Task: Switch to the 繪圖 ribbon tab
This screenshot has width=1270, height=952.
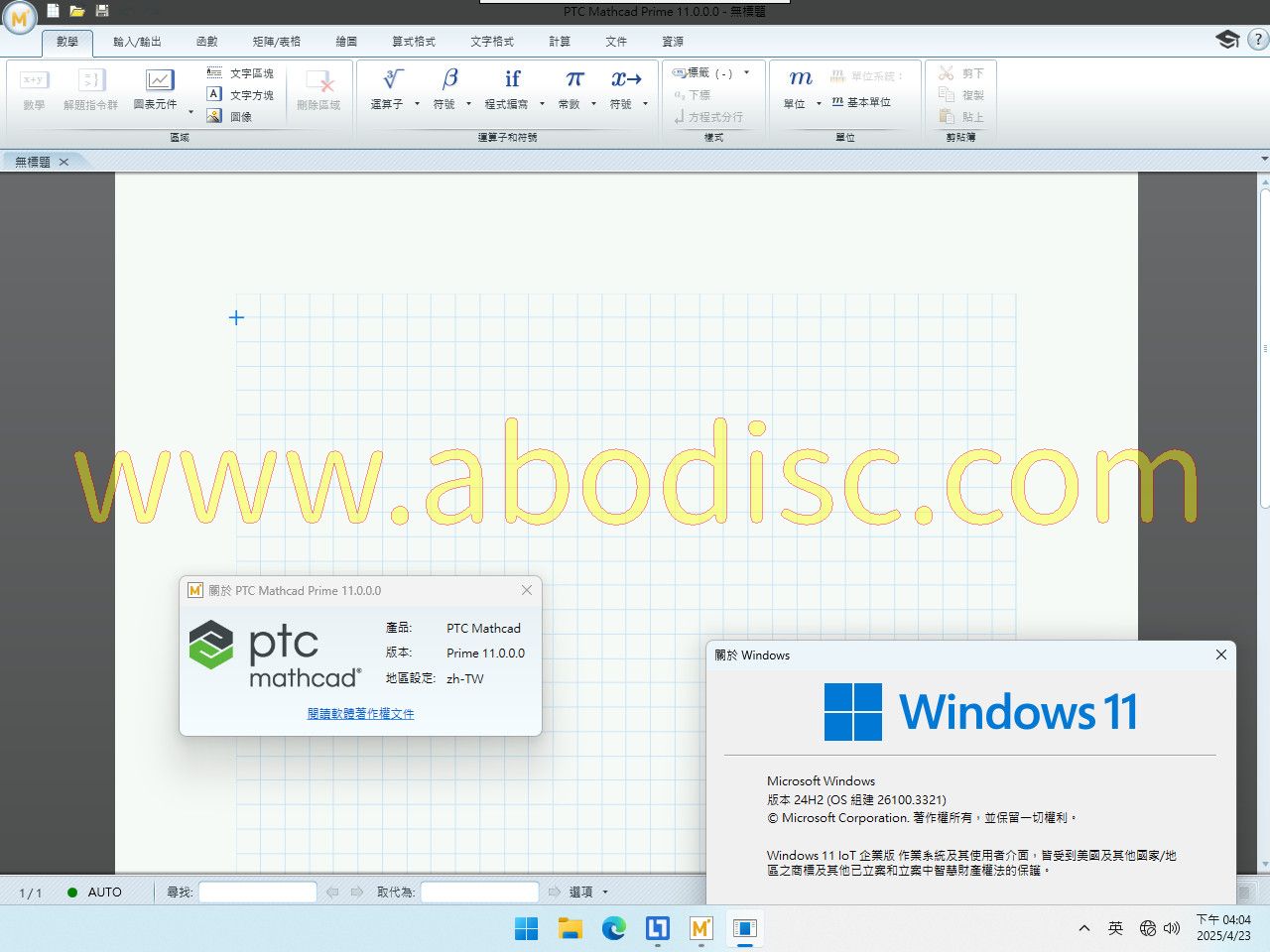Action: (346, 42)
